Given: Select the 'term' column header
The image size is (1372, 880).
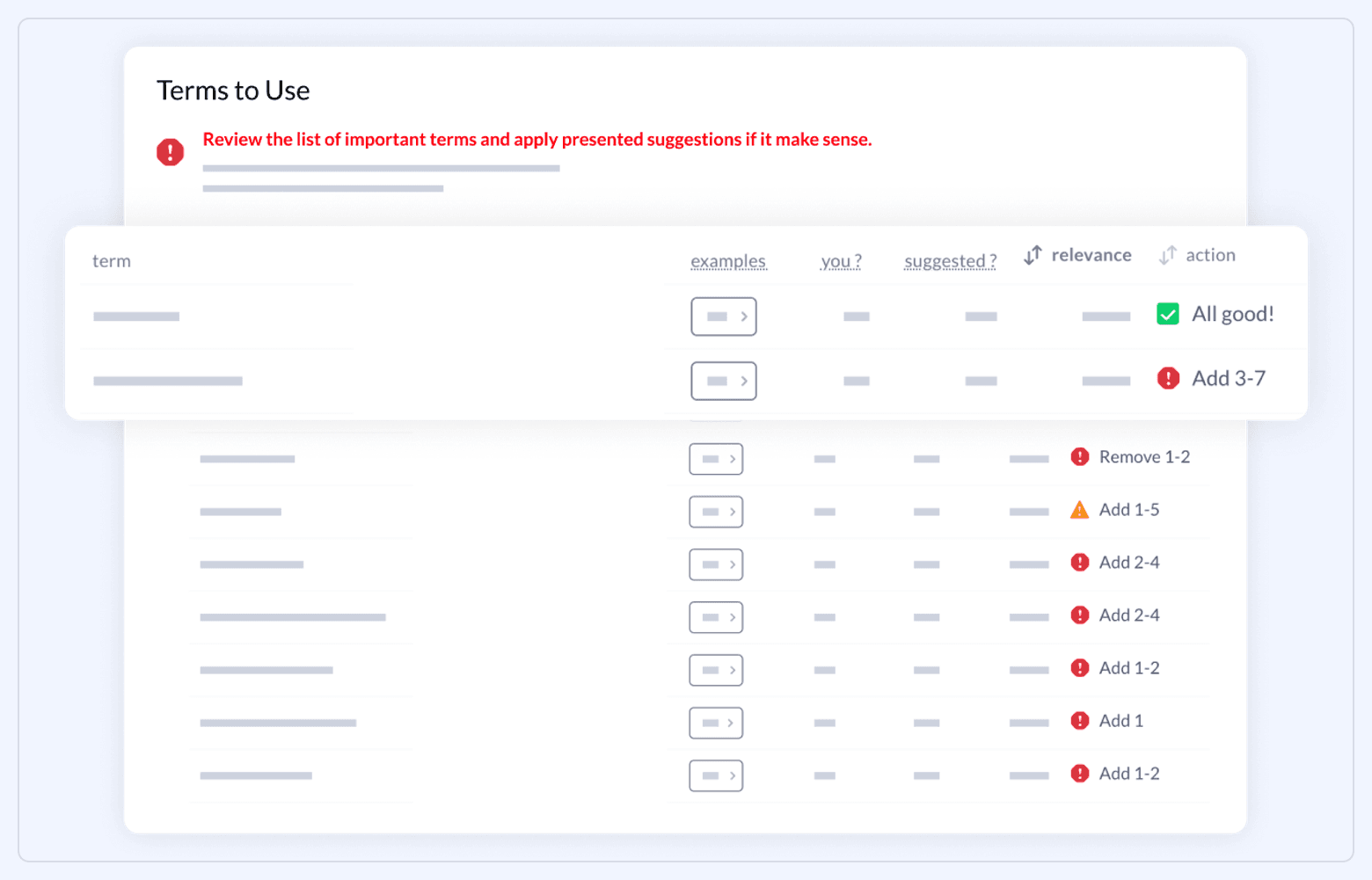Looking at the screenshot, I should point(111,260).
